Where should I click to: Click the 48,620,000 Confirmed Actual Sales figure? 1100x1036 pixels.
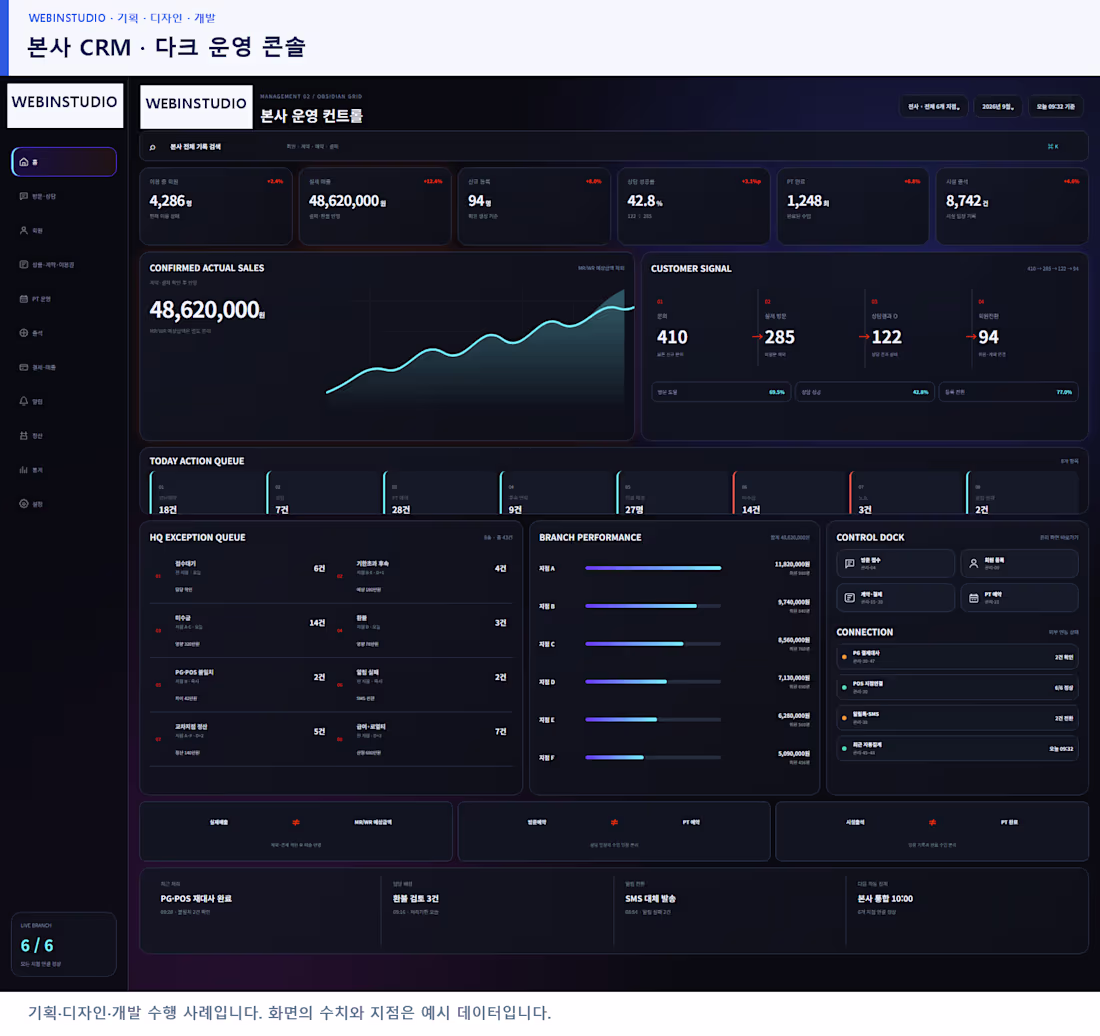207,310
